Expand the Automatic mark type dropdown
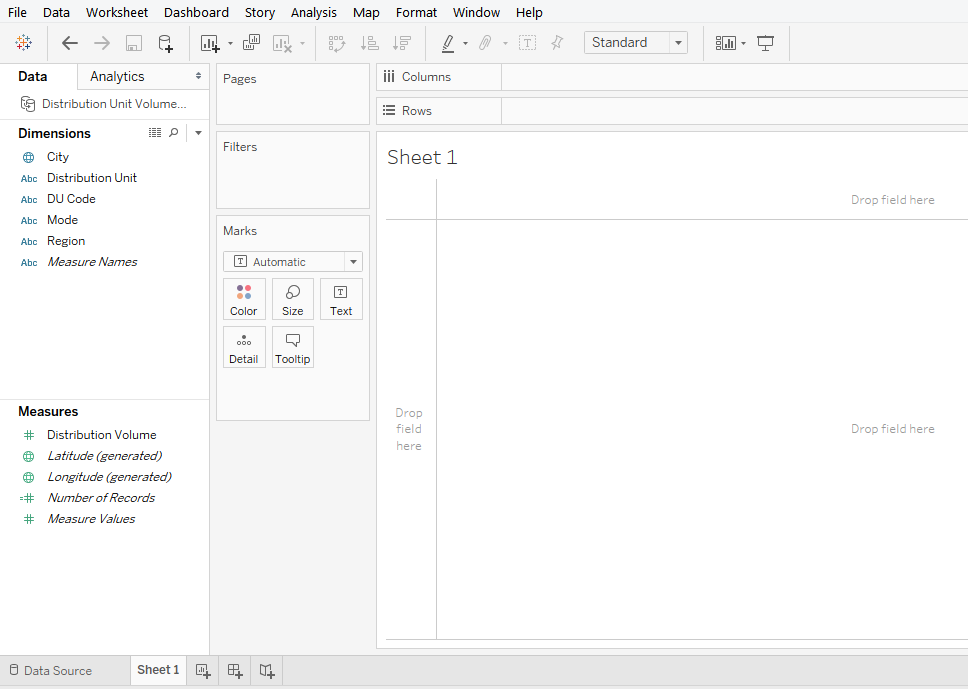This screenshot has width=968, height=689. [x=352, y=262]
